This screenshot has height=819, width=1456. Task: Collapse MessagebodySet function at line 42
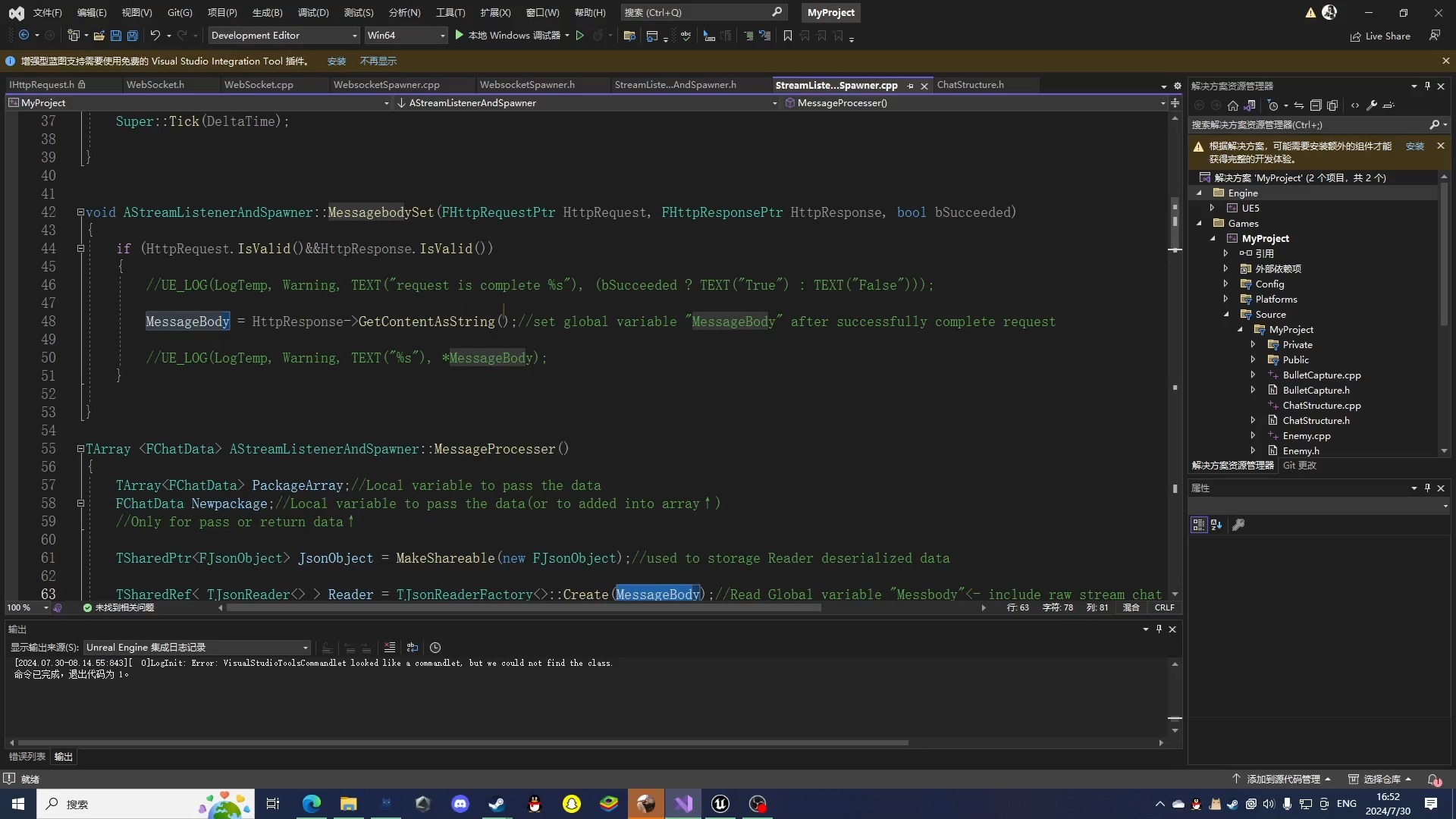coord(80,212)
